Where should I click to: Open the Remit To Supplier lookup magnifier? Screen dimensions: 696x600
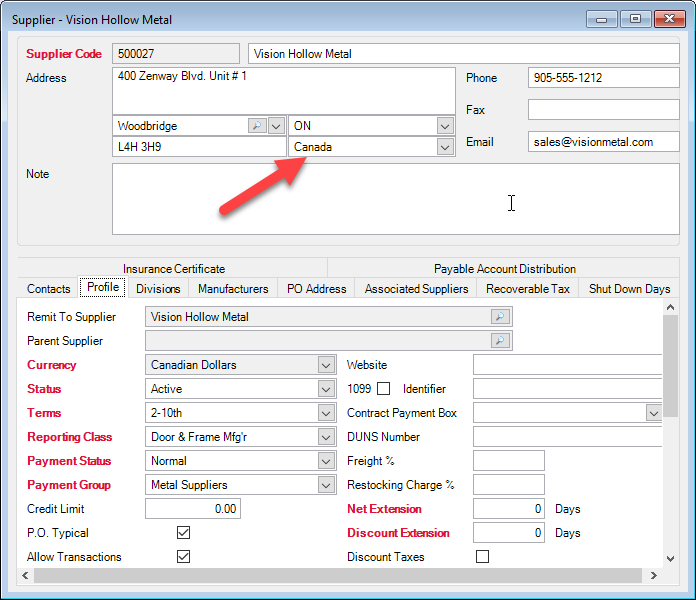(x=500, y=317)
